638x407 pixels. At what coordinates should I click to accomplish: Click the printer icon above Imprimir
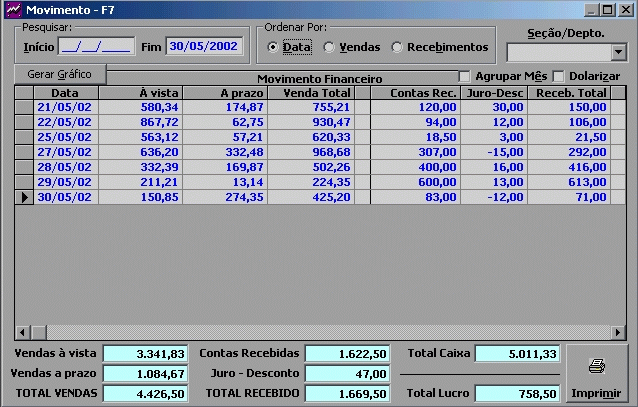pyautogui.click(x=596, y=366)
